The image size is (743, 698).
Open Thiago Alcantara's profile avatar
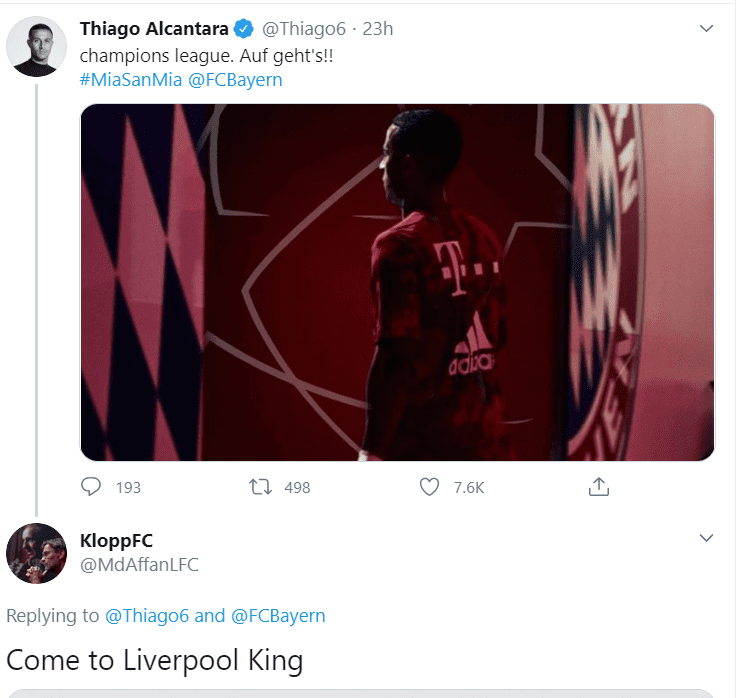pyautogui.click(x=37, y=46)
